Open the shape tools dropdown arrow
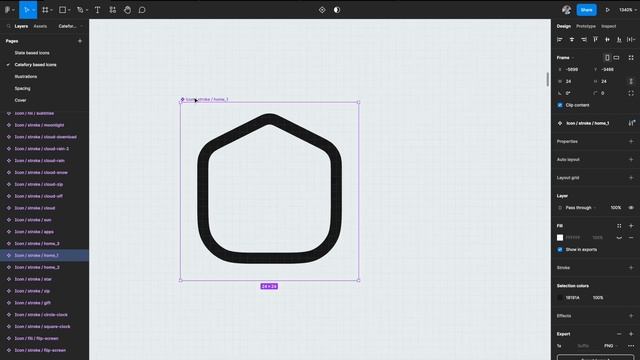 (69, 10)
